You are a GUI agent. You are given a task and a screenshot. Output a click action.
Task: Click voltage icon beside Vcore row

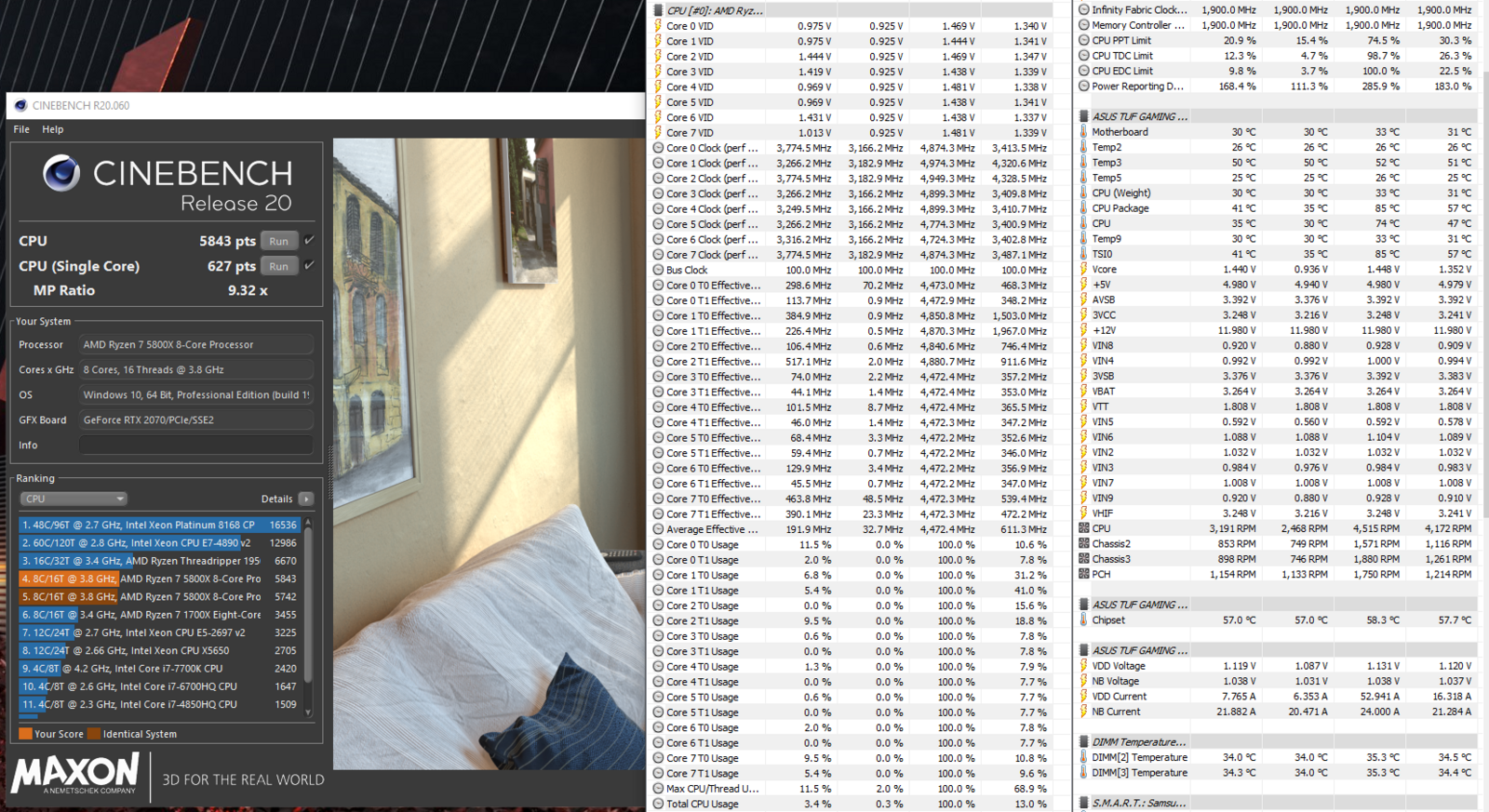pyautogui.click(x=1084, y=269)
